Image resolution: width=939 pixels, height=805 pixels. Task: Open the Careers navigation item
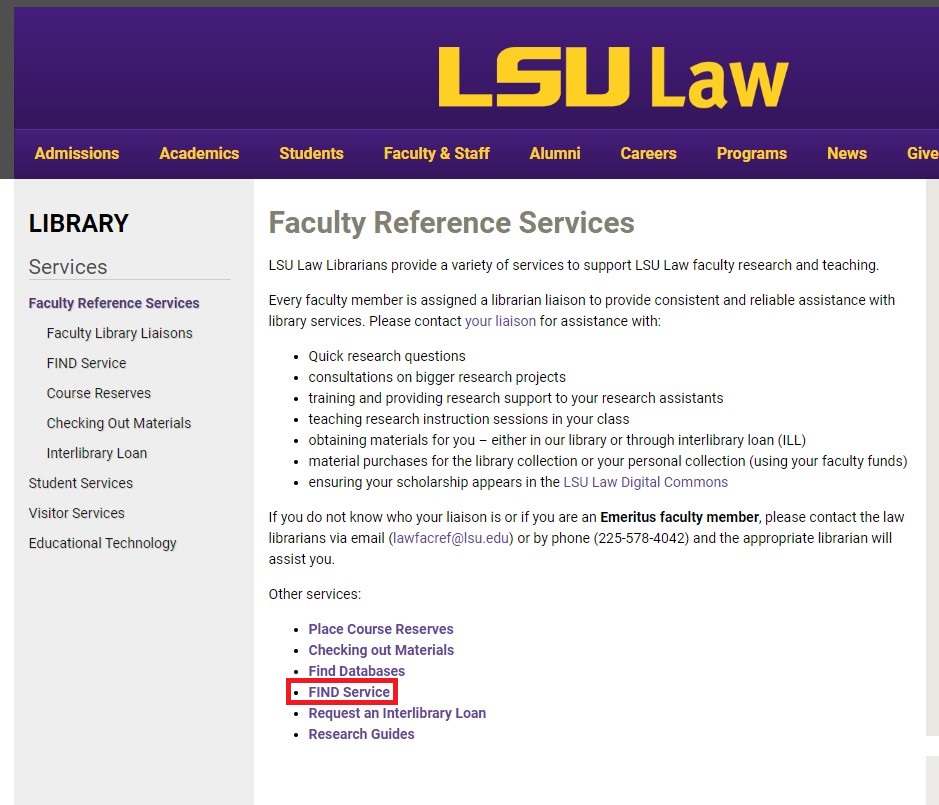click(x=648, y=153)
